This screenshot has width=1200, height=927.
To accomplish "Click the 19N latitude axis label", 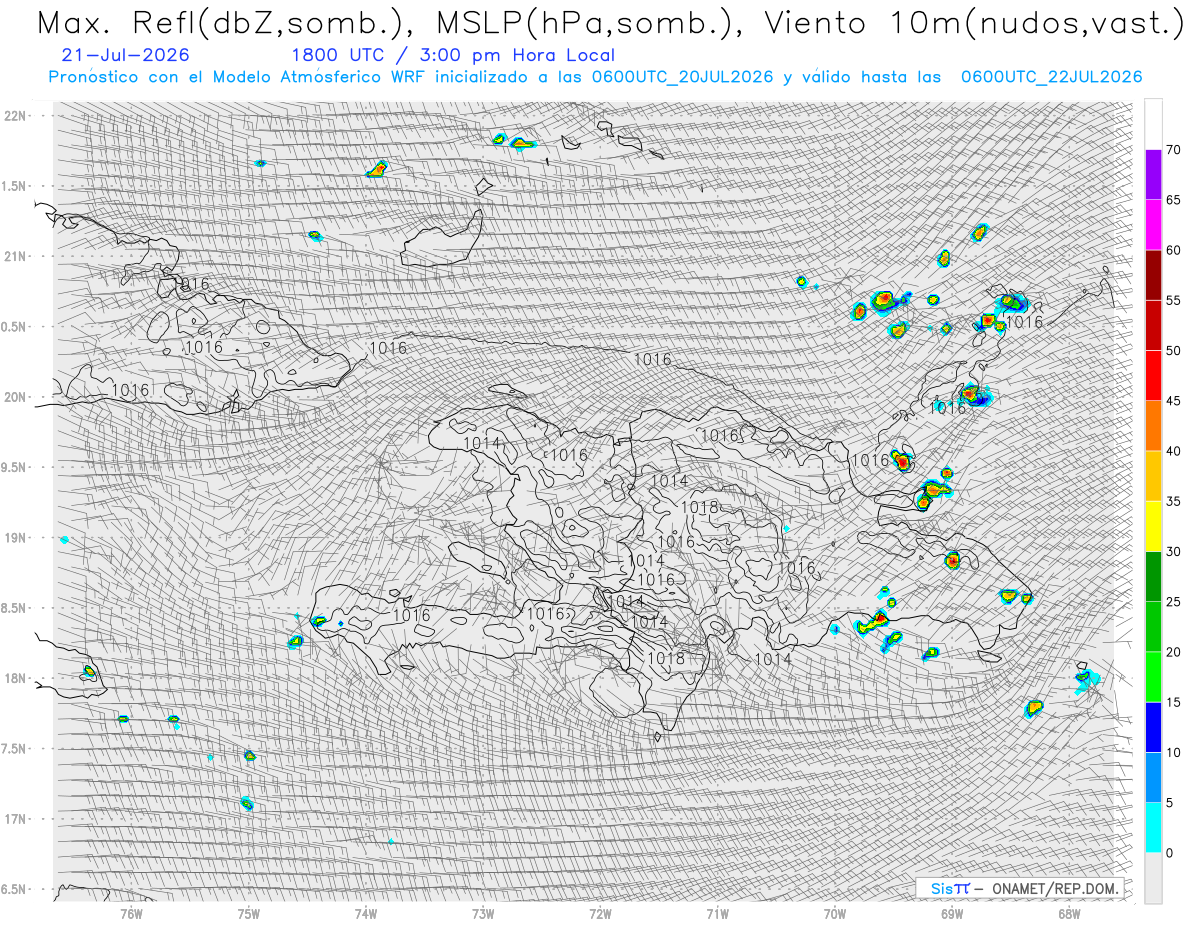I will (x=14, y=538).
